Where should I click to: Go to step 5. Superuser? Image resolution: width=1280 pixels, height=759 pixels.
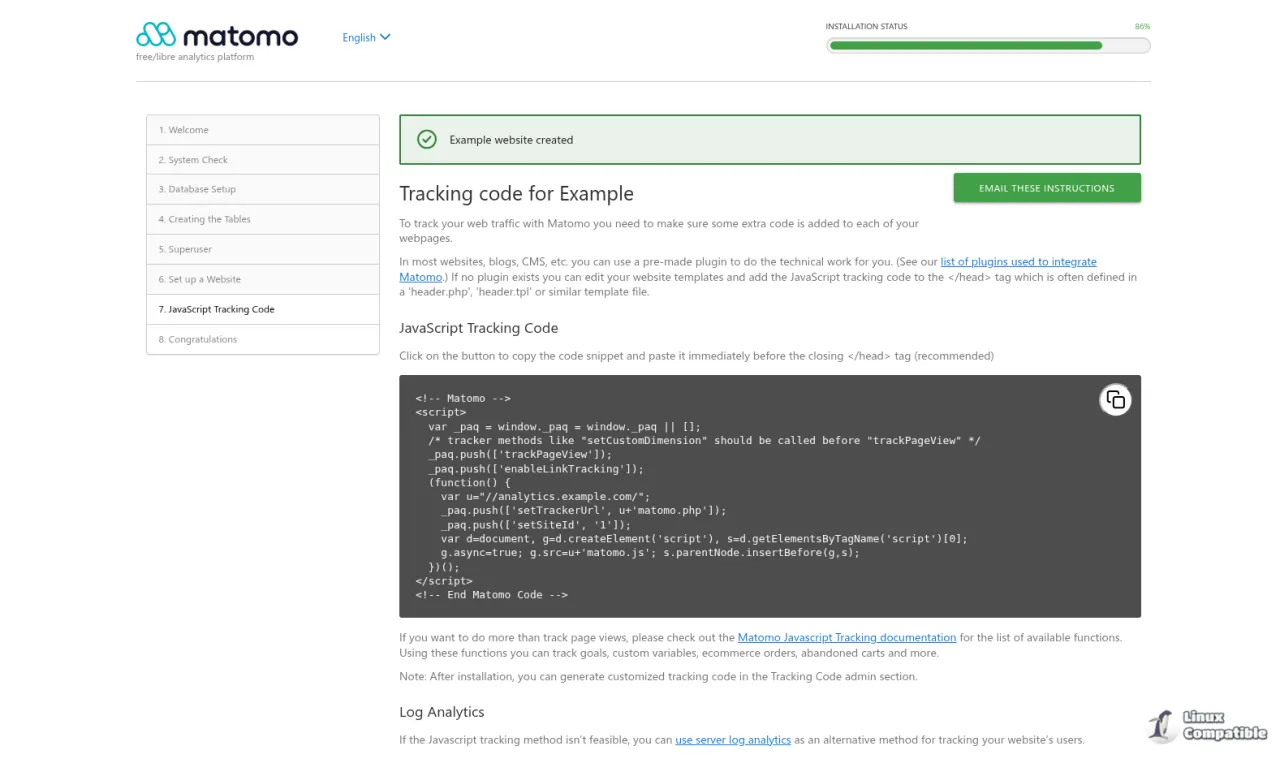pos(263,249)
